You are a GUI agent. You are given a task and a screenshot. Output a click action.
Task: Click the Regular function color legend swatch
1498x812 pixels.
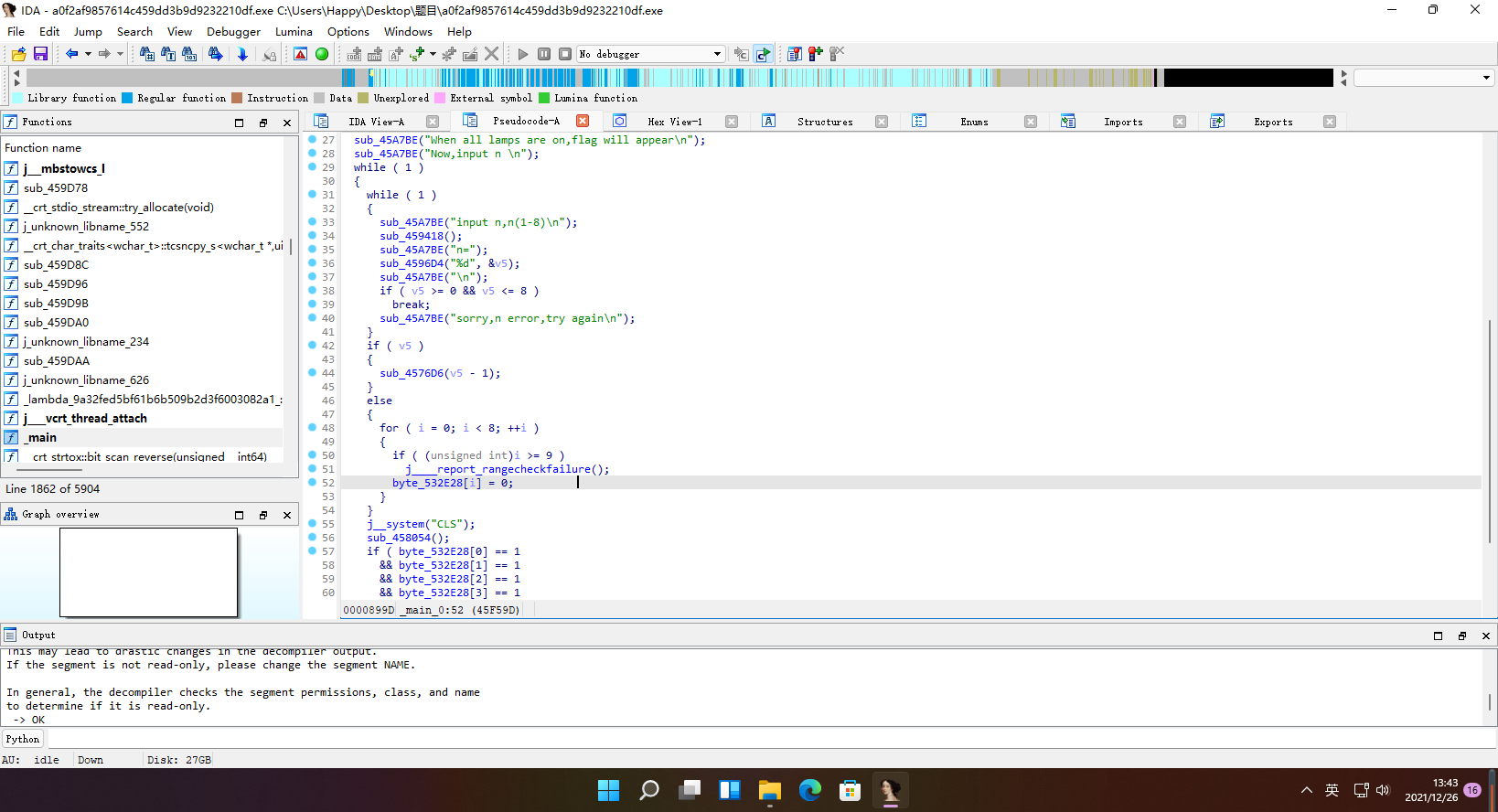[x=127, y=98]
